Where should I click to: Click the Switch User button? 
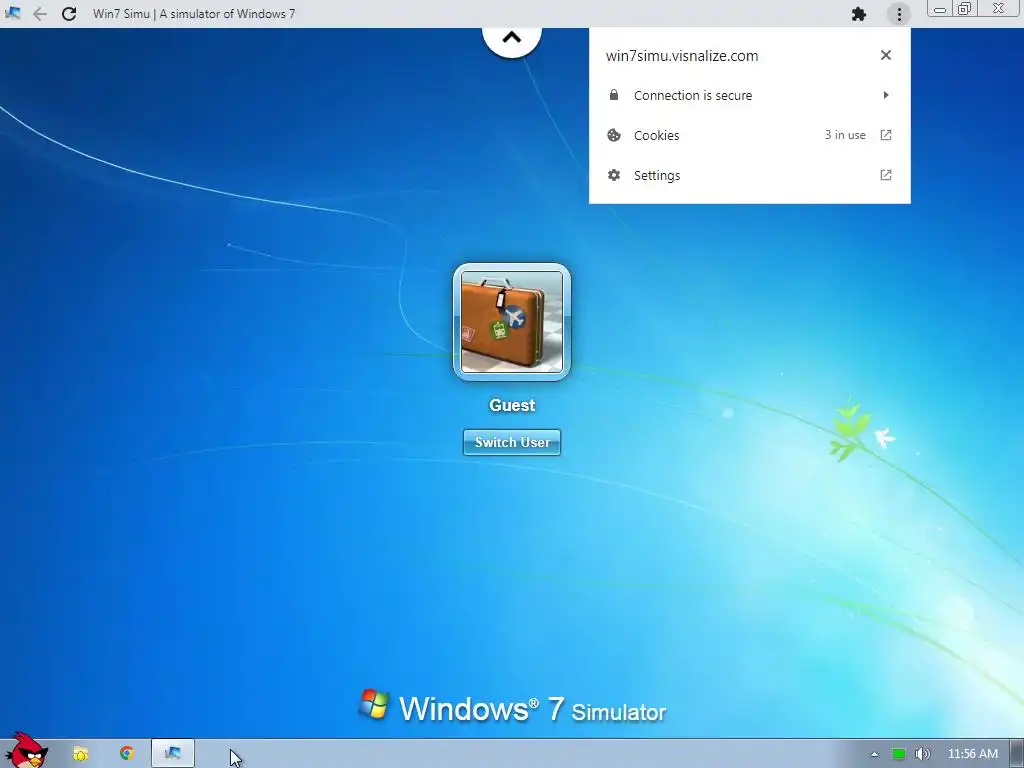click(512, 442)
